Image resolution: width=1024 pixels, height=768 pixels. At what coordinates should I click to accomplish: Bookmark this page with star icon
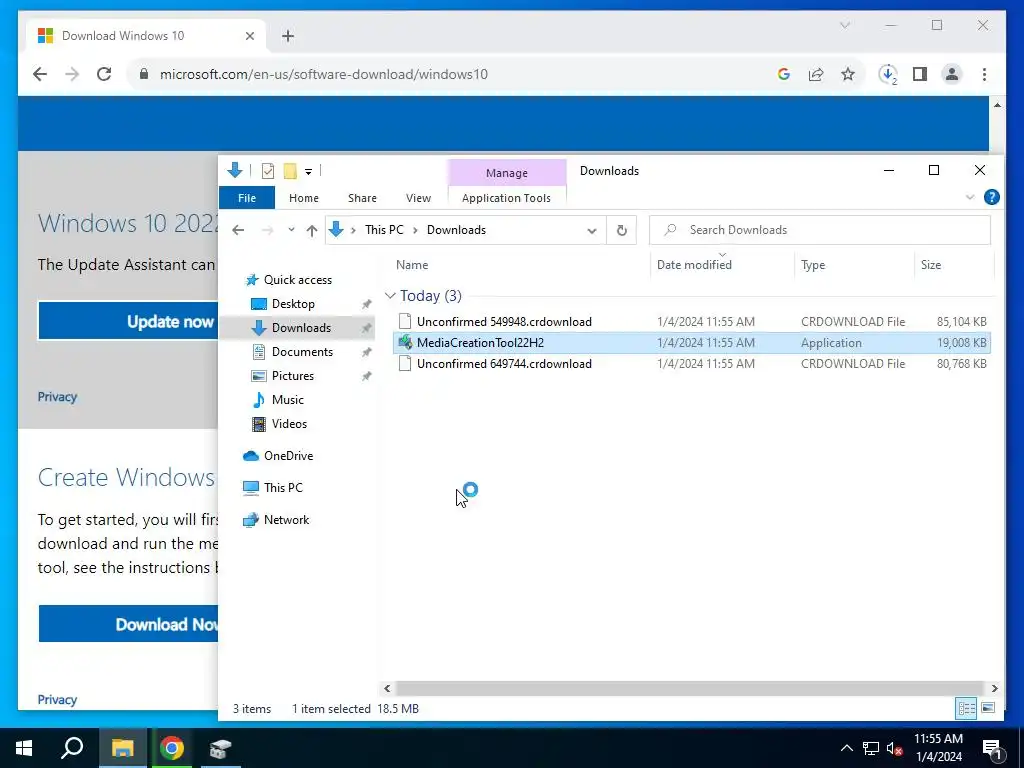pyautogui.click(x=848, y=74)
